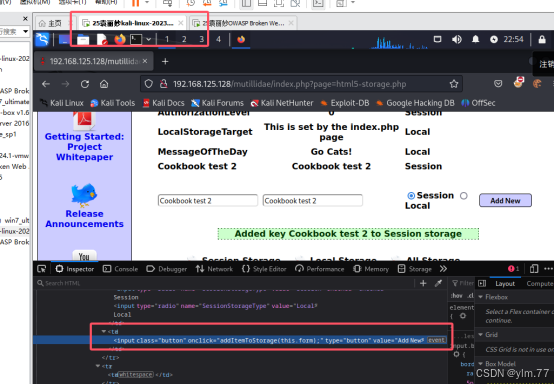The image size is (554, 385).
Task: Close the 192.168.125.128 Firefox tab
Action: [x=145, y=61]
